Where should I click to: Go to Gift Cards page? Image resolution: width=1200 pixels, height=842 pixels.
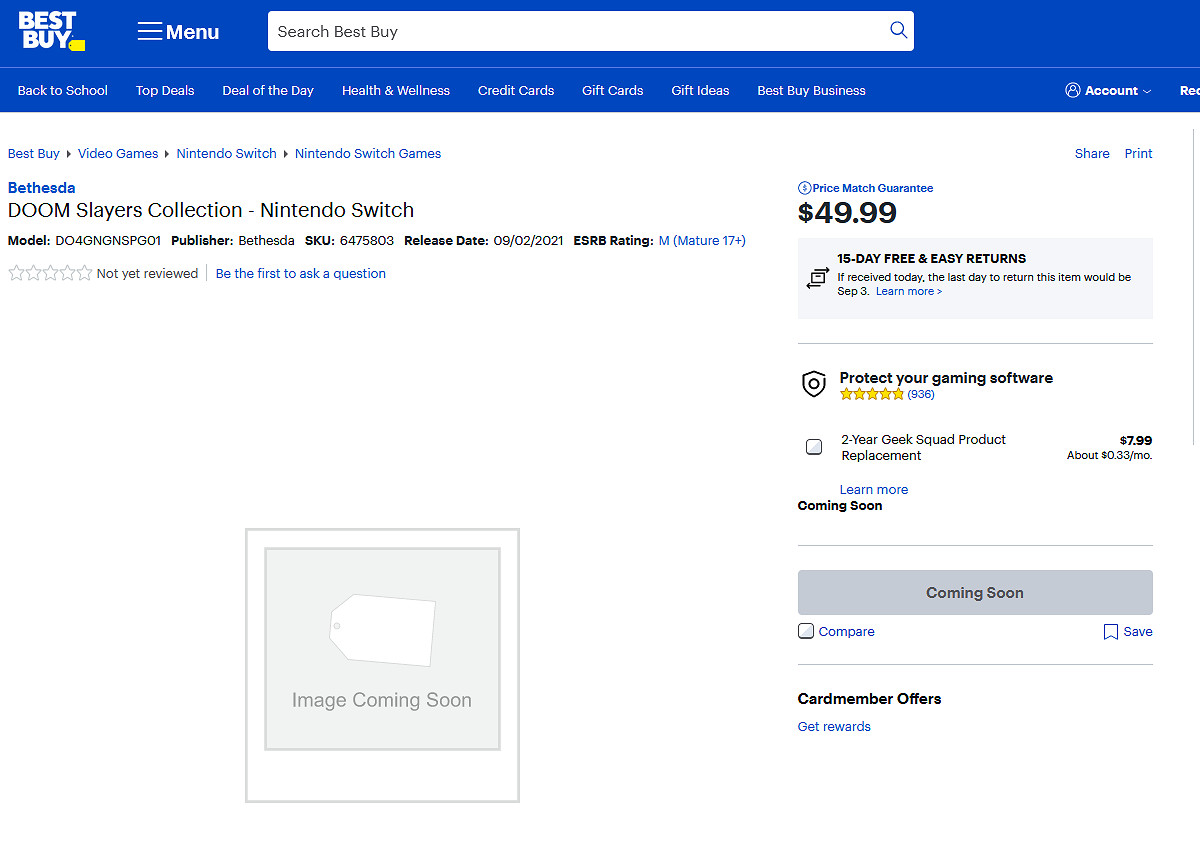point(612,90)
